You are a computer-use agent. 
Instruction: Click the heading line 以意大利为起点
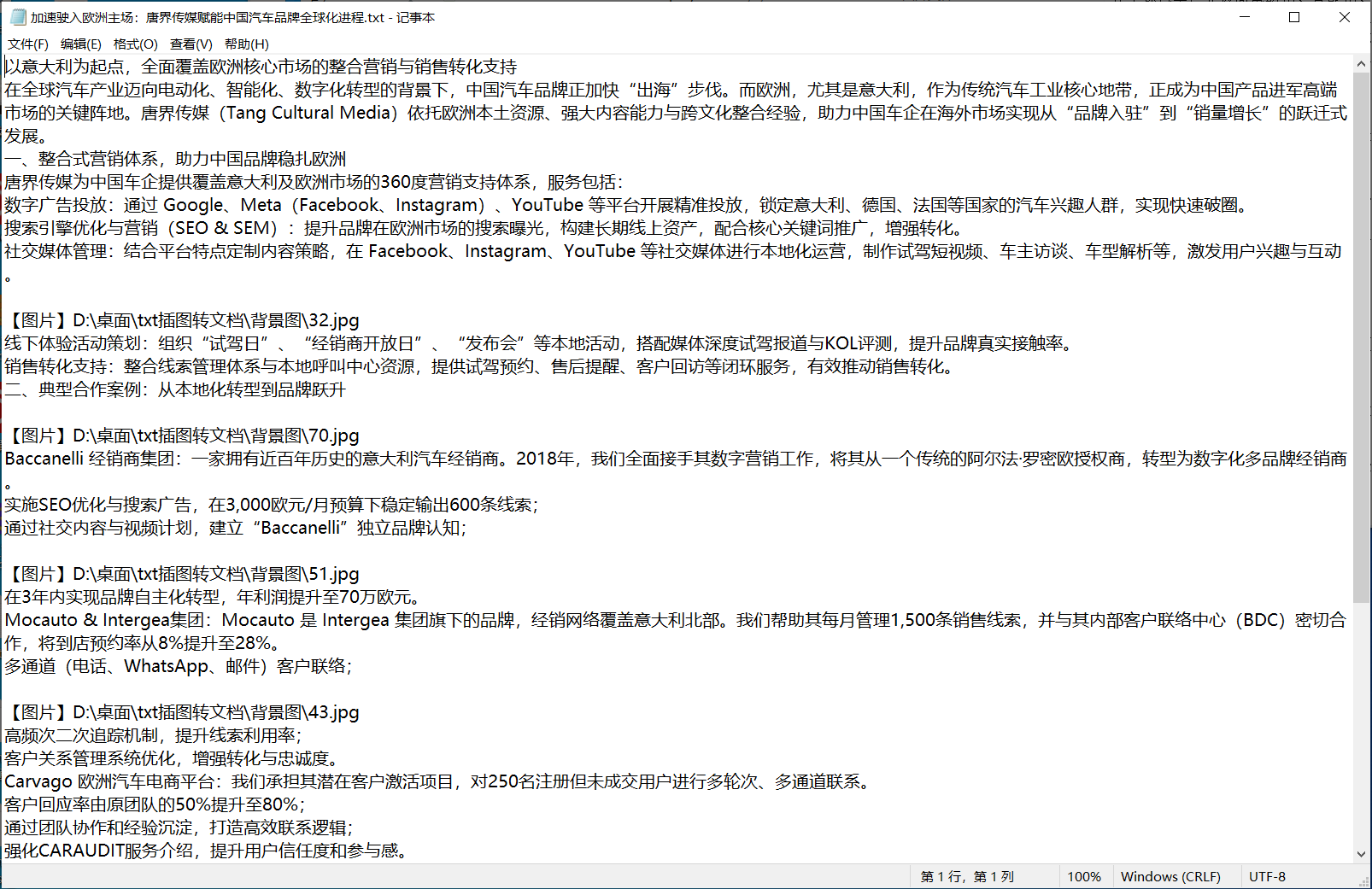[261, 67]
